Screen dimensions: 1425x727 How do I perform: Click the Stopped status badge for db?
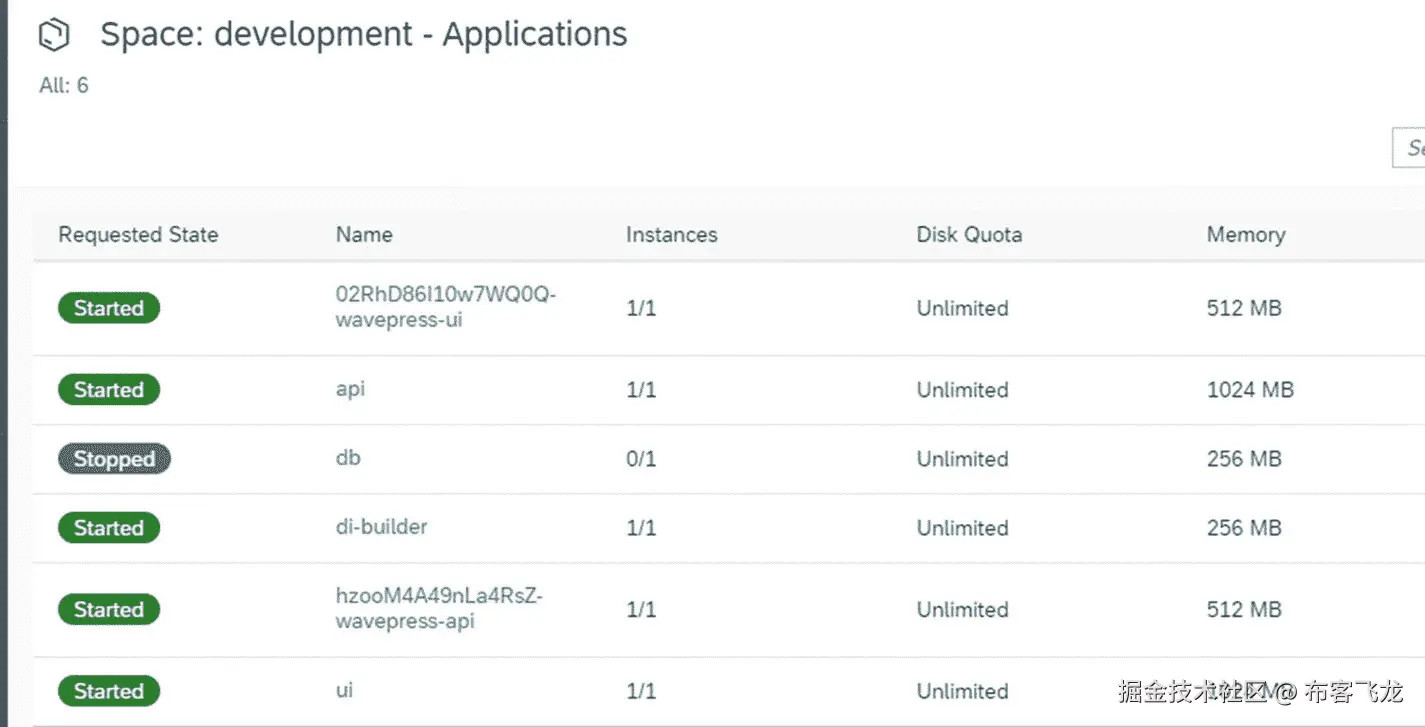point(114,459)
